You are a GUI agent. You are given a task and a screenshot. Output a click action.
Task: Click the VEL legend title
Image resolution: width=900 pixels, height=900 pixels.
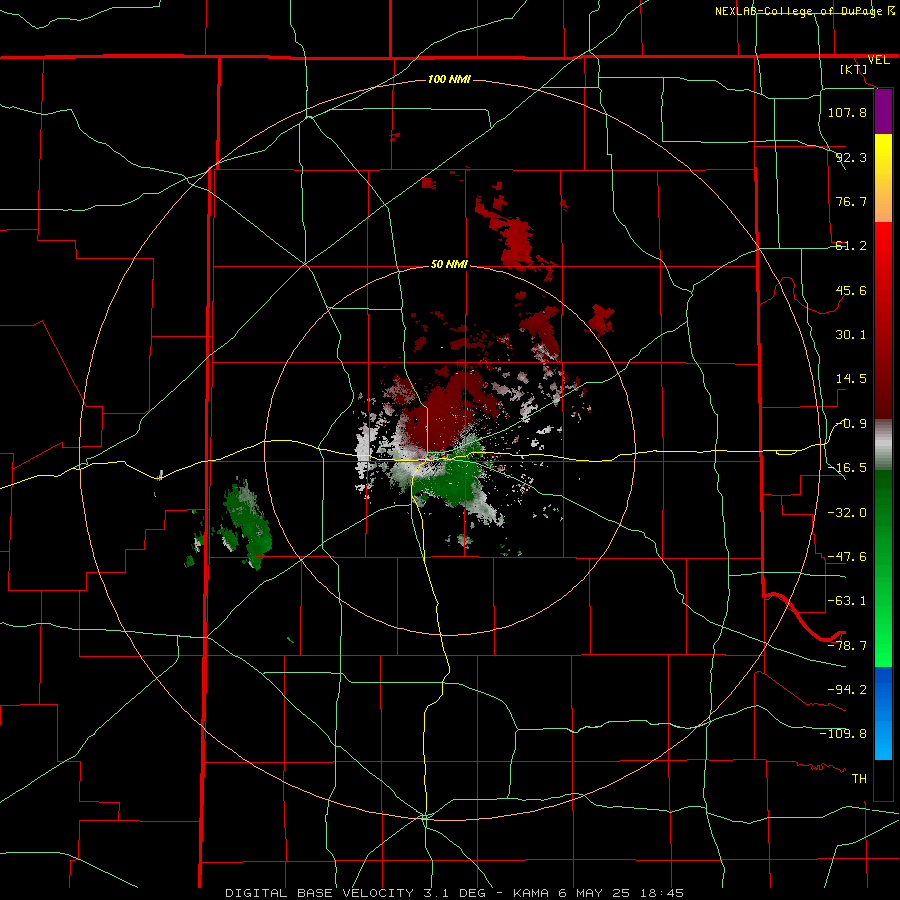coord(879,60)
